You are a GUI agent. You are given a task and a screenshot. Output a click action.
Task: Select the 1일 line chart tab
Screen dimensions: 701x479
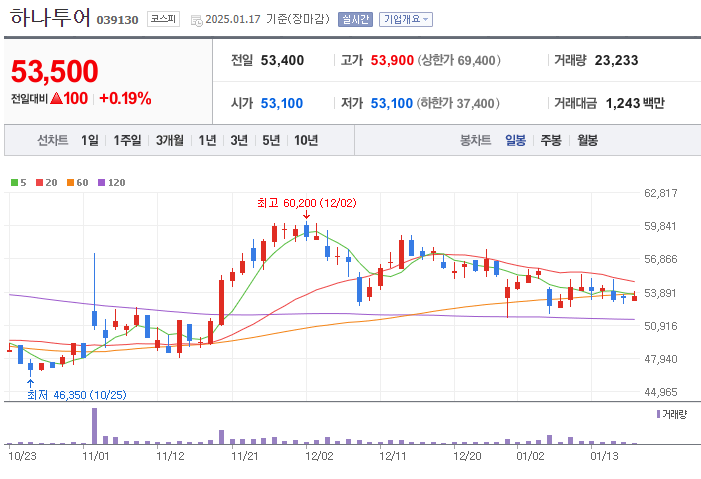[90, 140]
